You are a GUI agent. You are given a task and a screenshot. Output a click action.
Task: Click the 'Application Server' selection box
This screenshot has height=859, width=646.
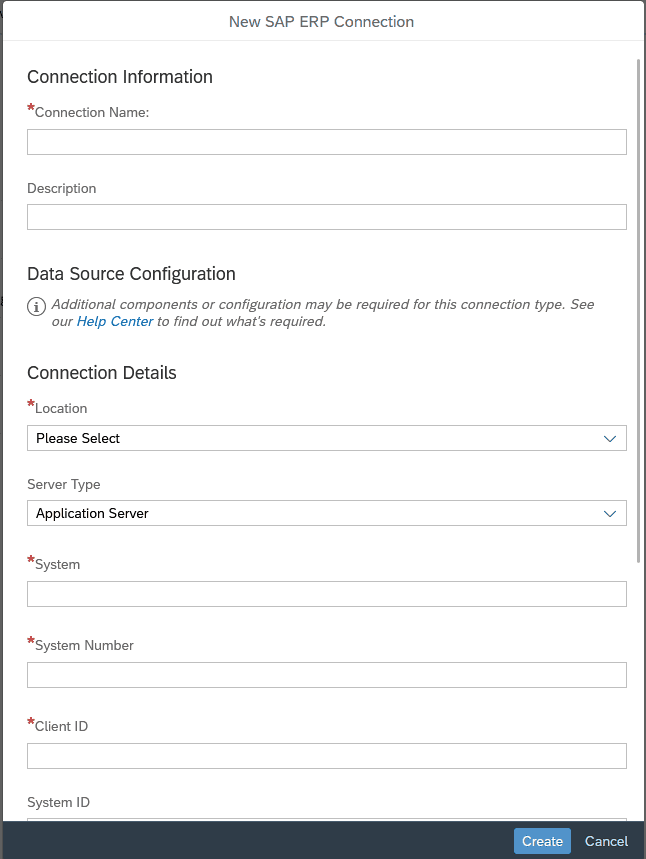coord(310,513)
